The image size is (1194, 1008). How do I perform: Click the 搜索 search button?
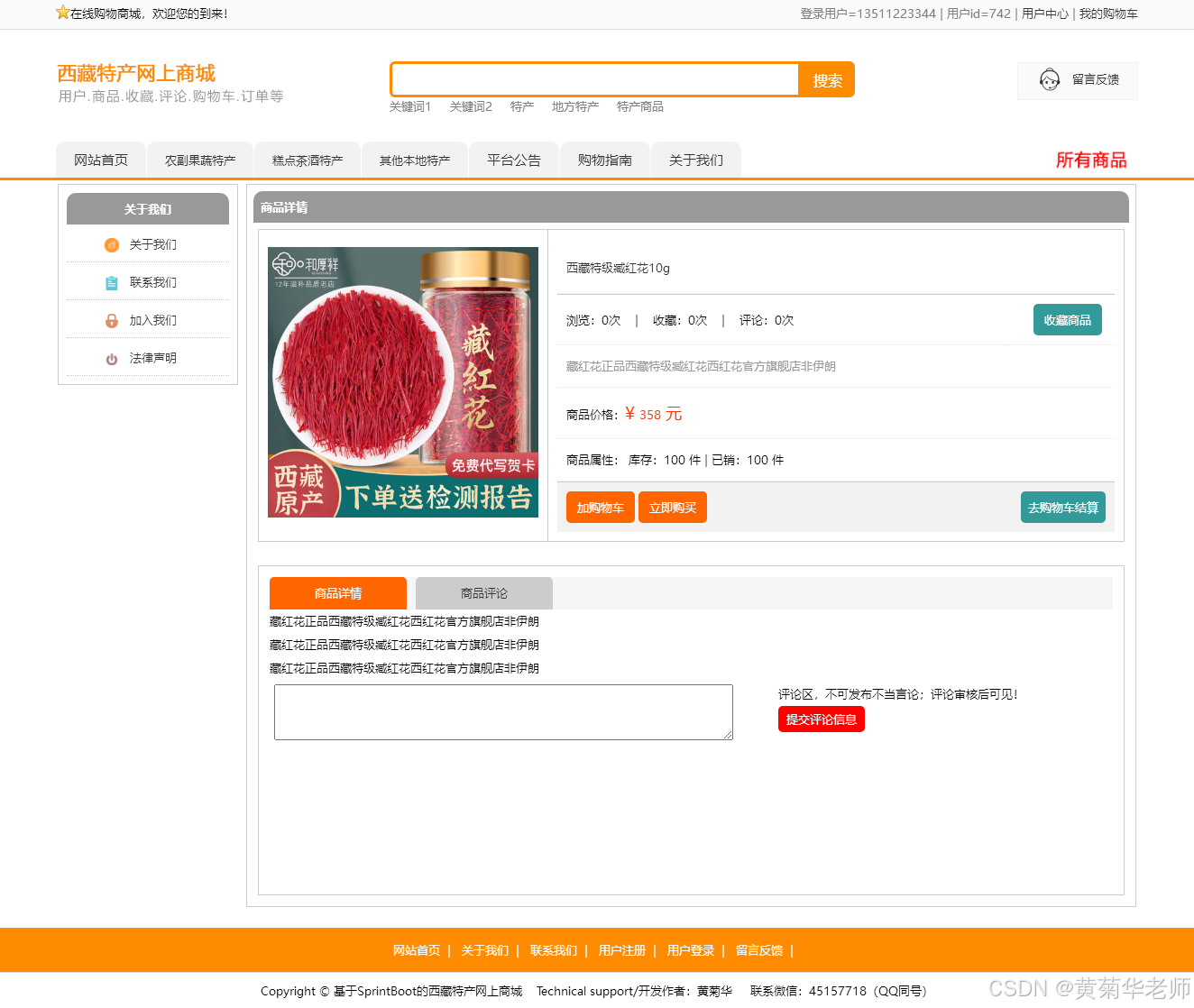pyautogui.click(x=827, y=80)
